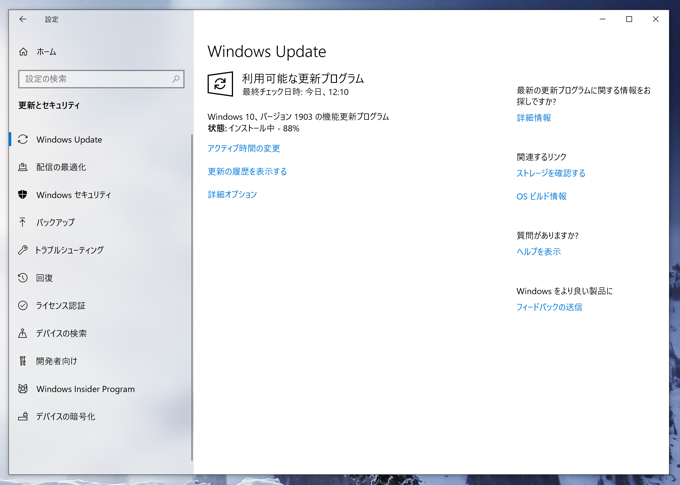The width and height of the screenshot is (680, 485).
Task: Focus the 設定の検索 search box
Action: click(101, 79)
